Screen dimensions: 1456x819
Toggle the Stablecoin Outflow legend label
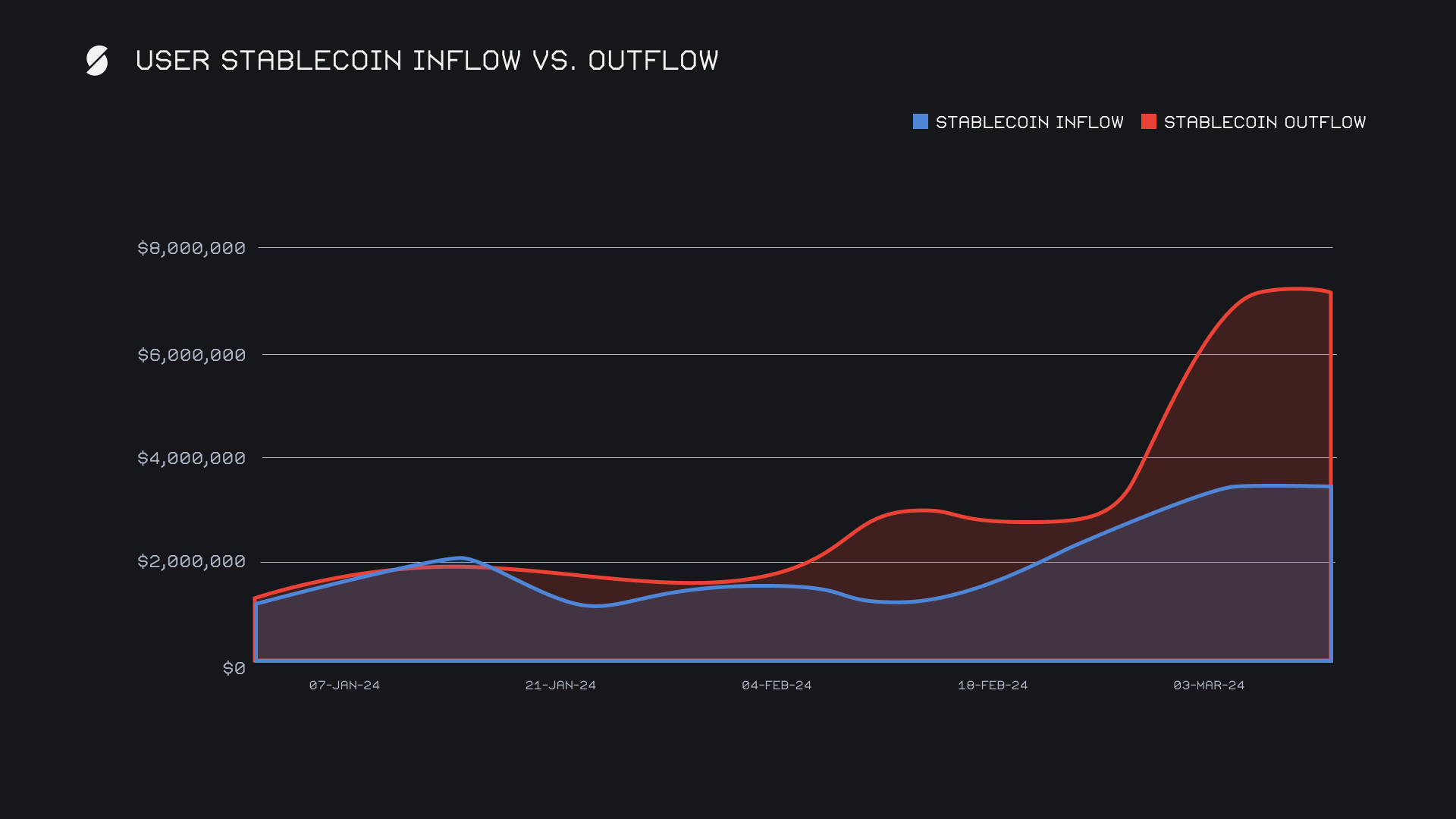pyautogui.click(x=1264, y=122)
